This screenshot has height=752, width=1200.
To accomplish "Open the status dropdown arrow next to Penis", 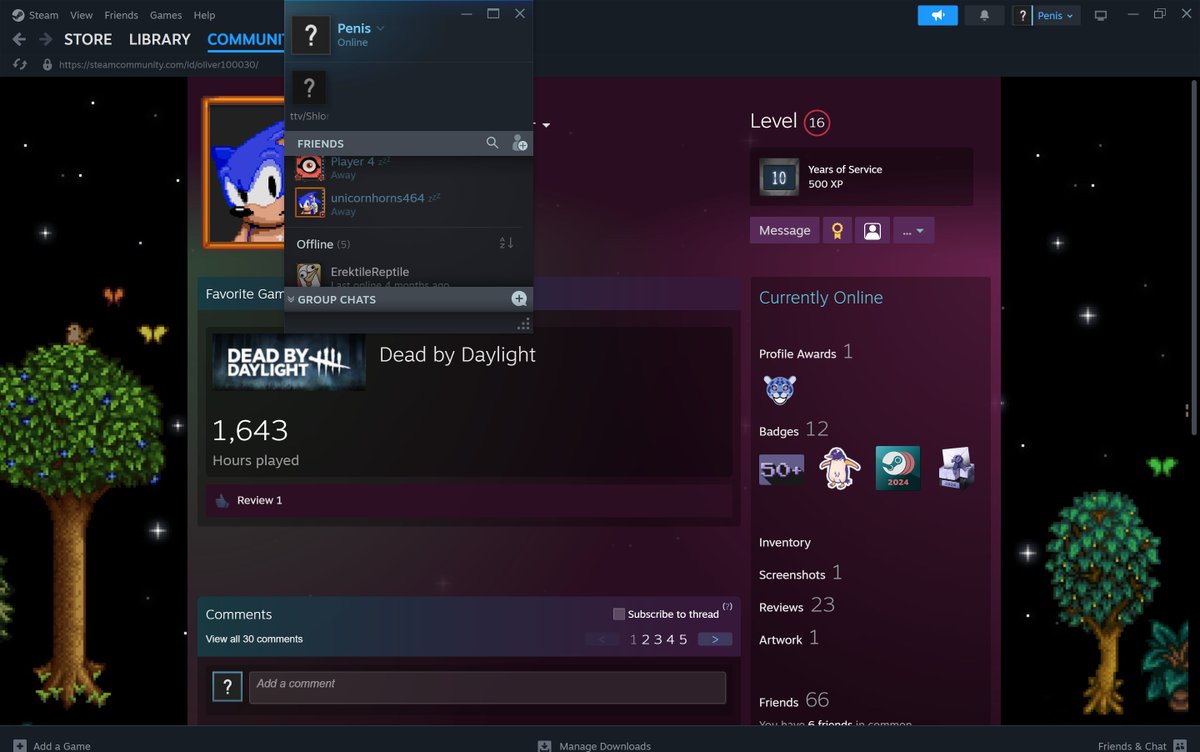I will point(381,29).
